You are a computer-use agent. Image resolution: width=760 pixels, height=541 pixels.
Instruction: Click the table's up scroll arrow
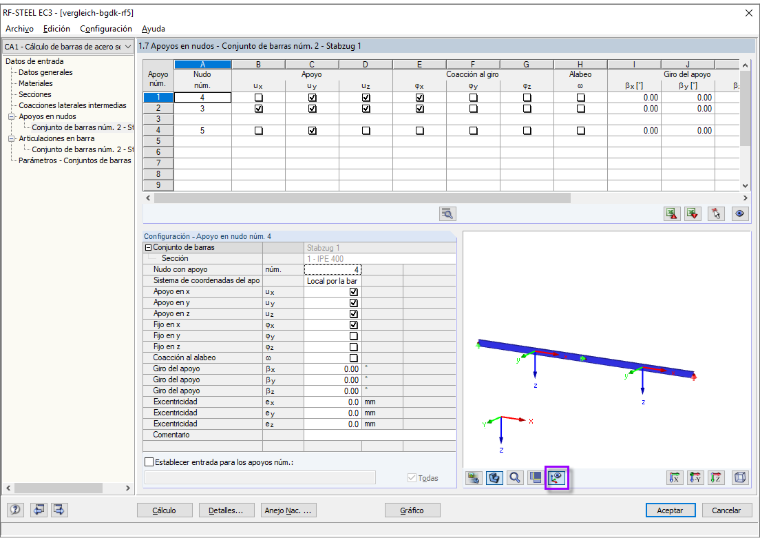pos(745,65)
